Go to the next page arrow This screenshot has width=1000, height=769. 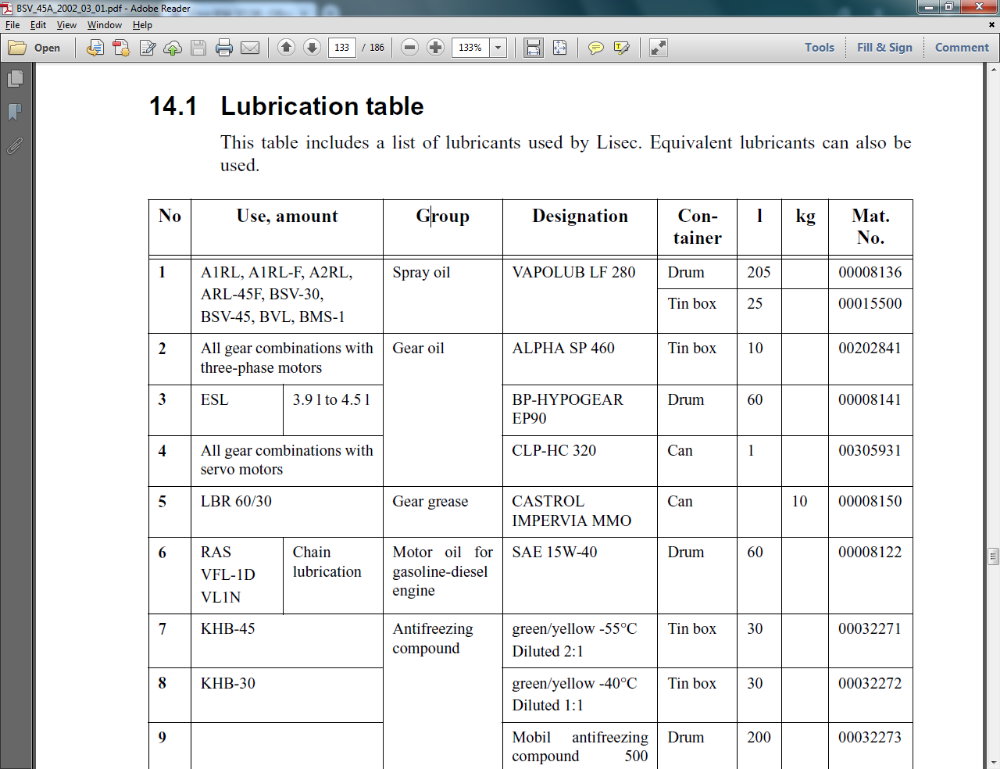pyautogui.click(x=312, y=47)
